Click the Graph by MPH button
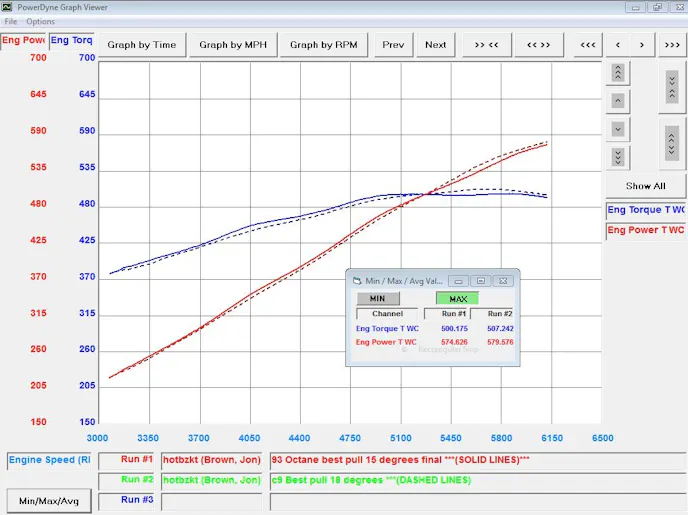Screen dimensions: 688x515 [x=233, y=45]
